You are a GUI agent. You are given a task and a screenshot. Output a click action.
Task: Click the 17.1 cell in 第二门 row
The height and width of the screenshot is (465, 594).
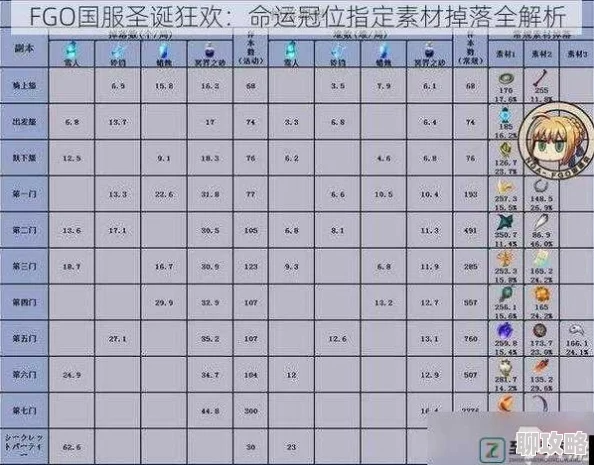click(x=117, y=230)
